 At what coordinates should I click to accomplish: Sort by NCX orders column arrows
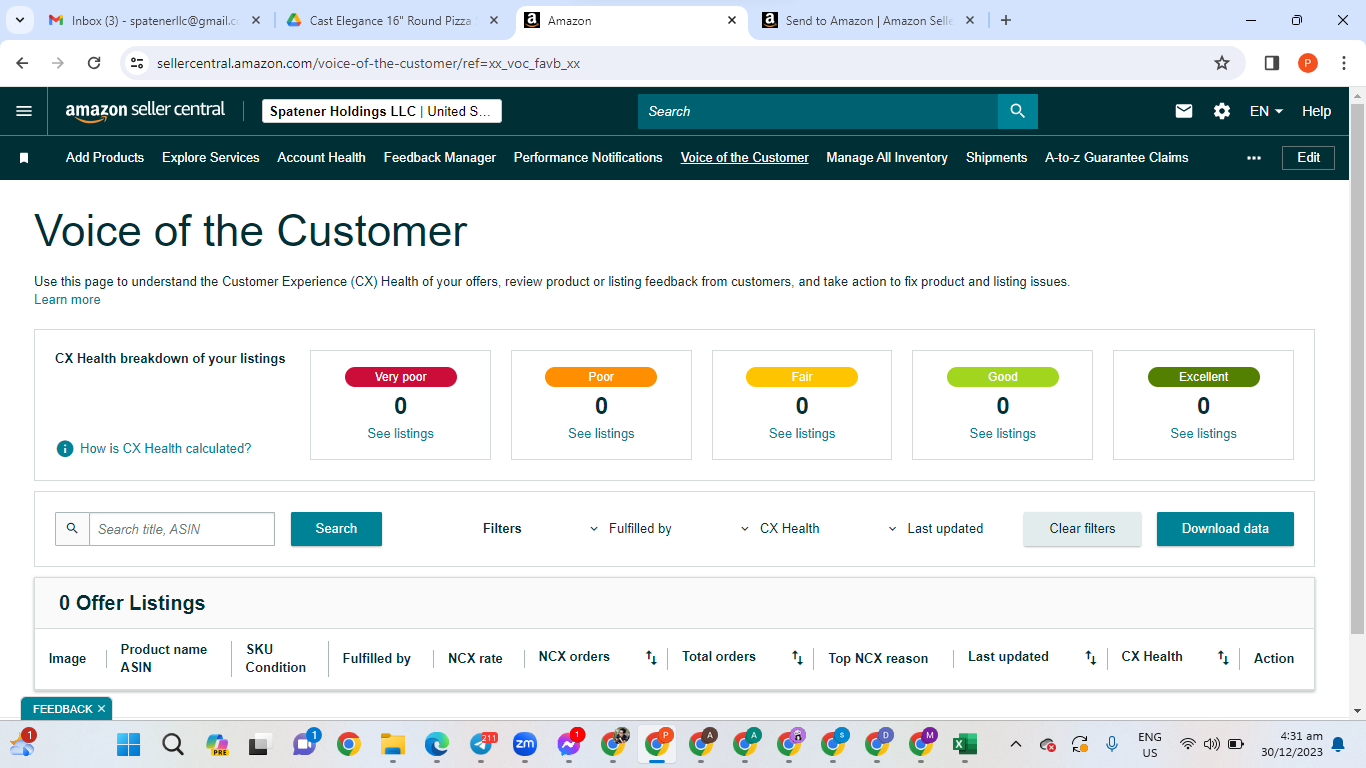pos(651,658)
